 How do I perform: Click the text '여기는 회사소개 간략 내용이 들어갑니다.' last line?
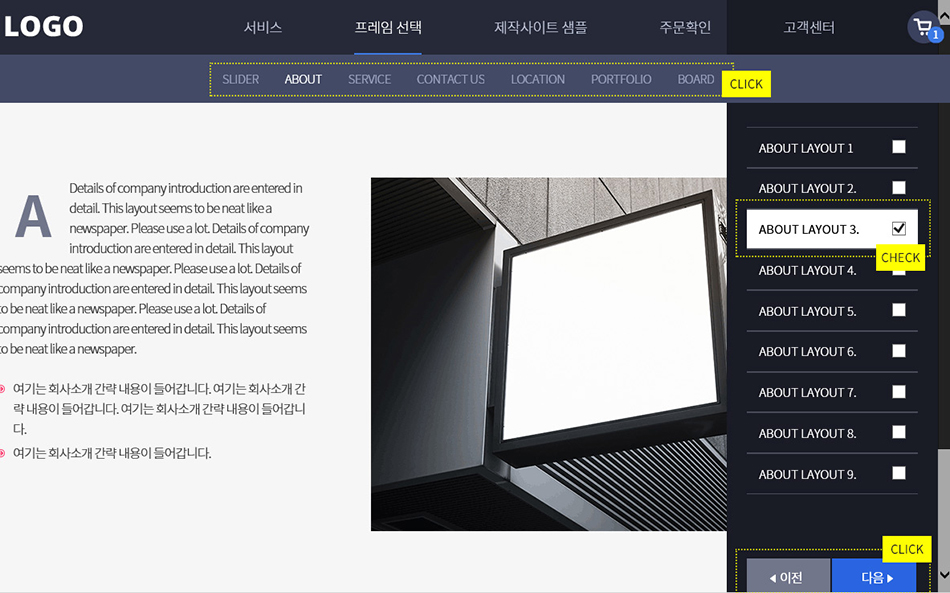(x=112, y=453)
